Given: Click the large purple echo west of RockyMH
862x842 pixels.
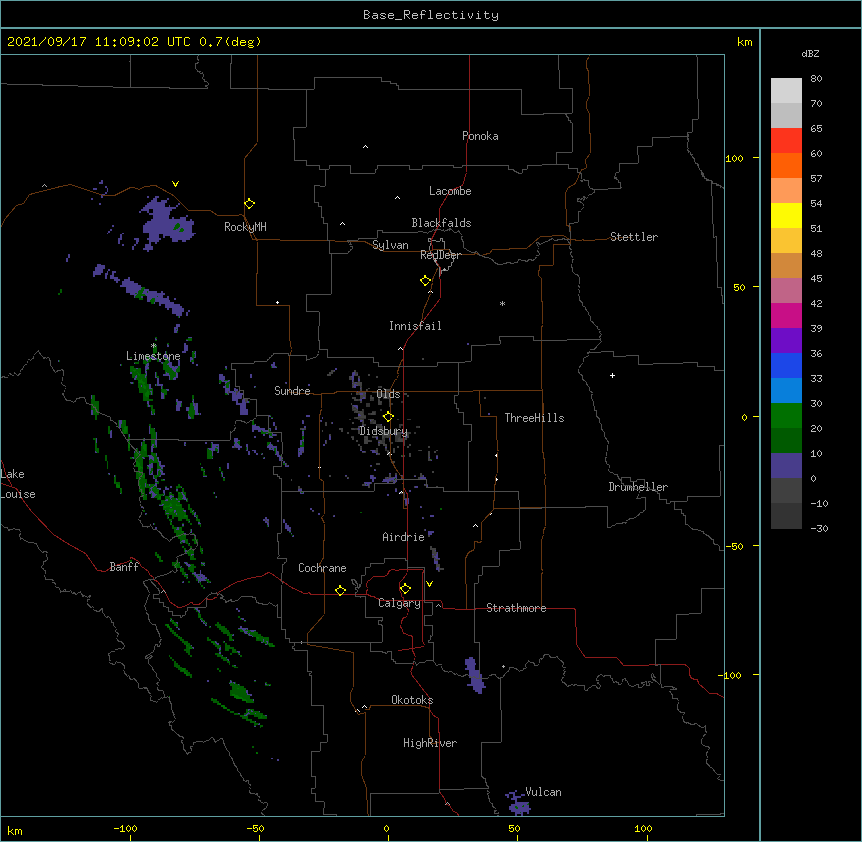Looking at the screenshot, I should click(x=167, y=223).
